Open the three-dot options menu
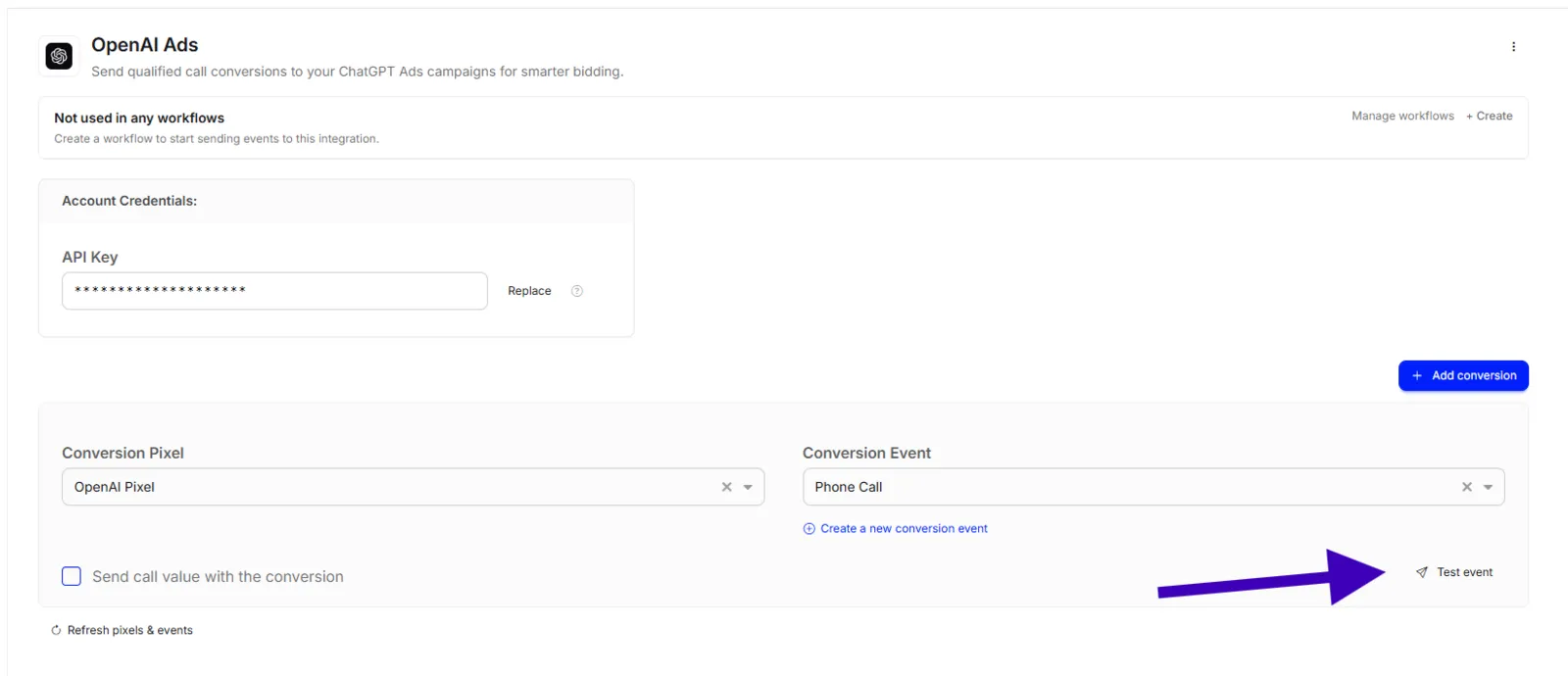The height and width of the screenshot is (676, 1568). point(1513,47)
